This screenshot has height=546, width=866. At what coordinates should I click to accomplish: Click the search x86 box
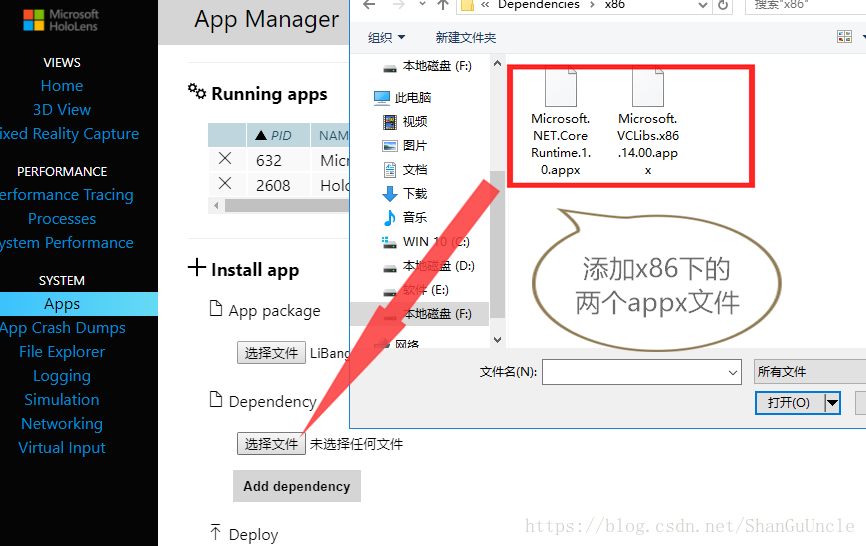(x=805, y=5)
